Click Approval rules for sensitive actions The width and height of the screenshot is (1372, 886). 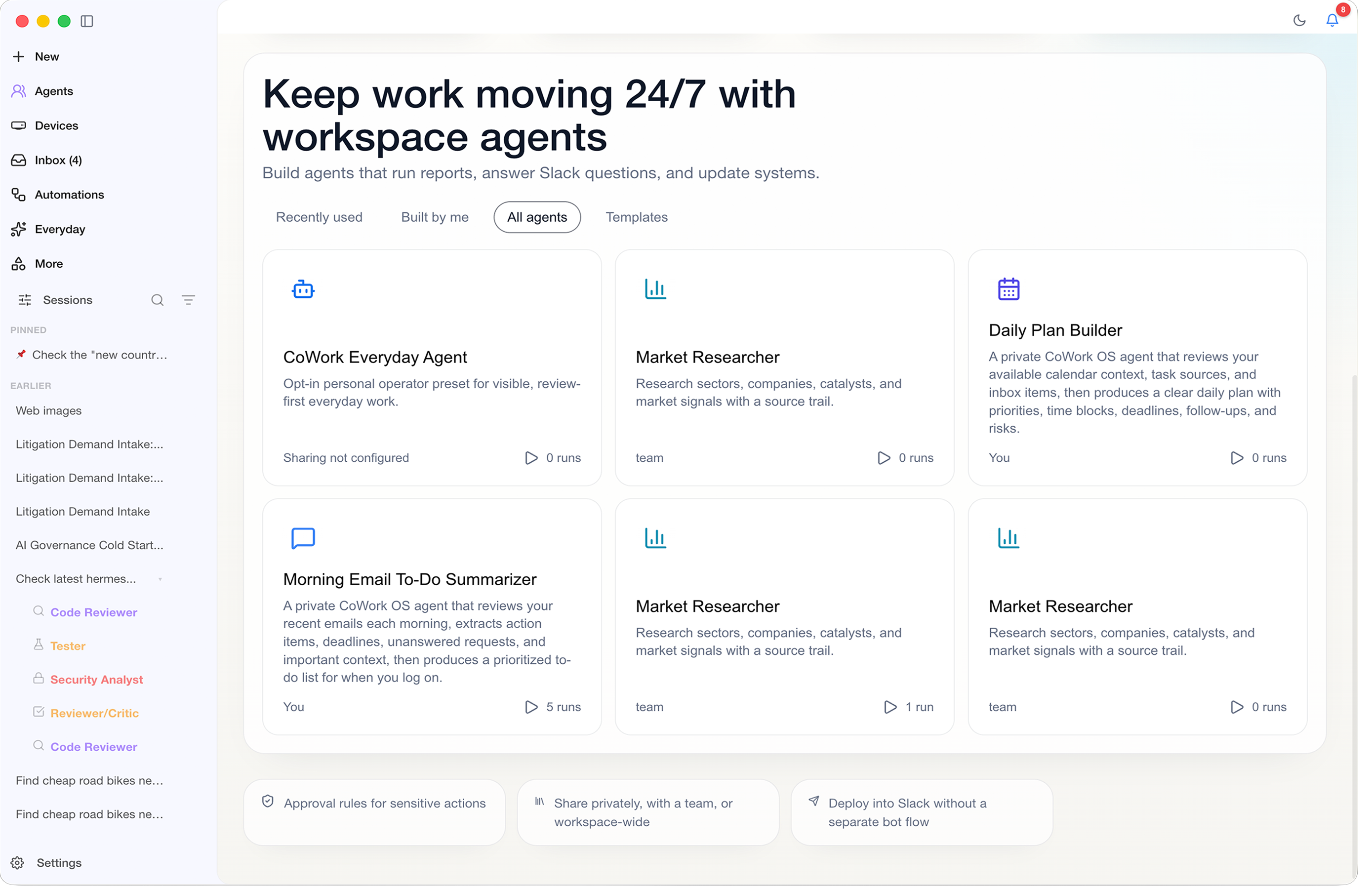(374, 812)
